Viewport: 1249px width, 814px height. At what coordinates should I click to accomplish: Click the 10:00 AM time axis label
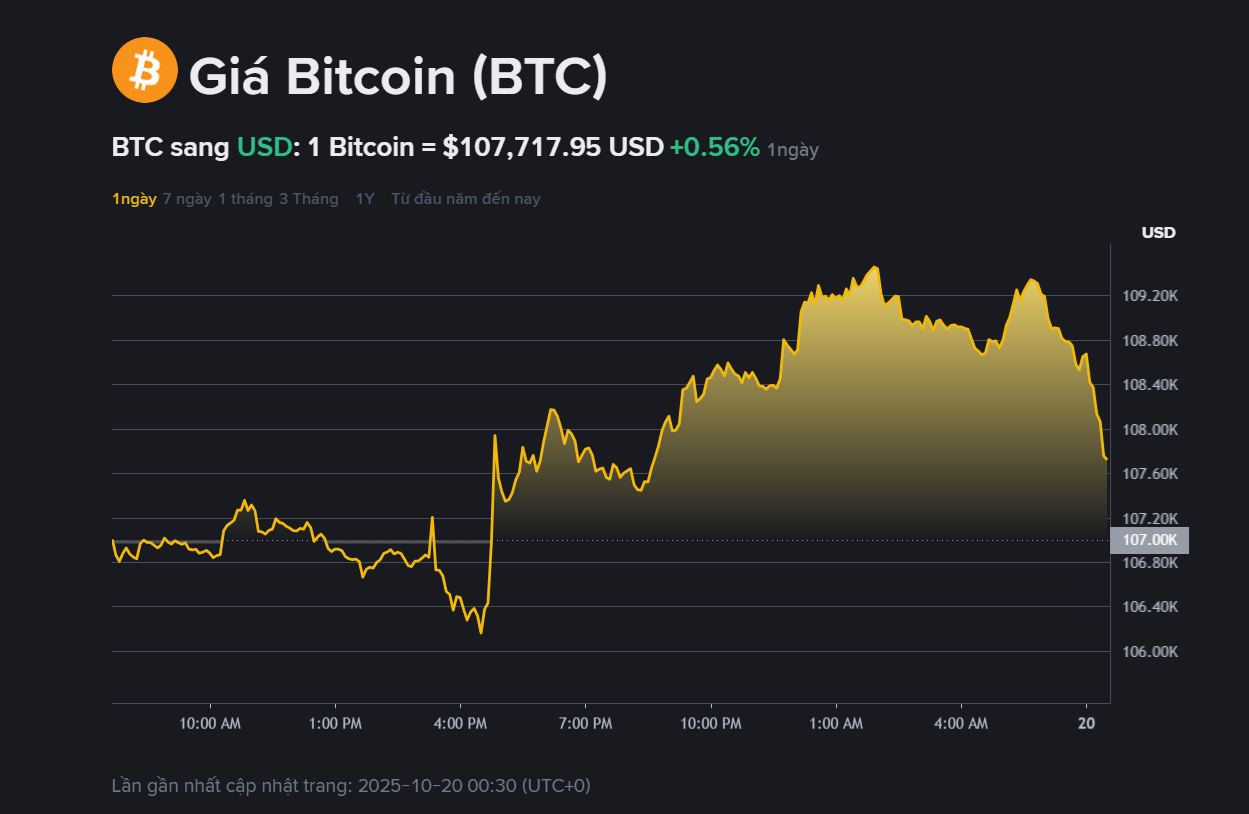pyautogui.click(x=210, y=723)
